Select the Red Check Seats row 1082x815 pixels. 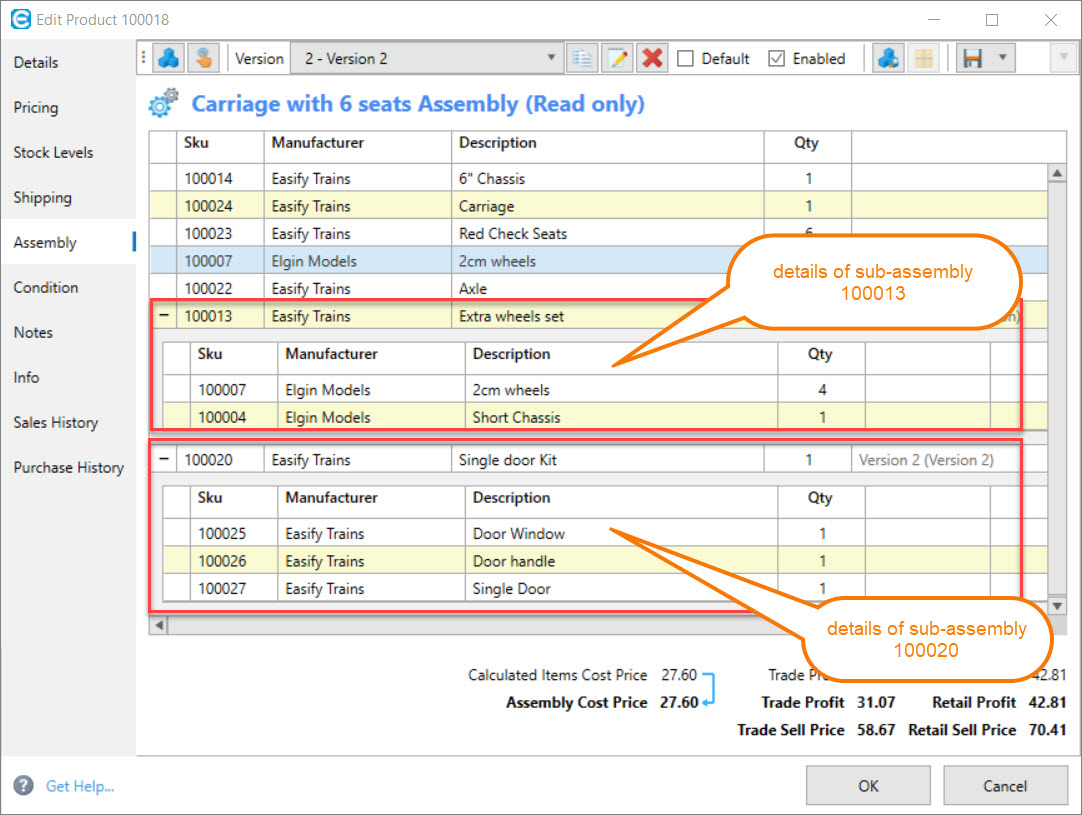pyautogui.click(x=598, y=233)
